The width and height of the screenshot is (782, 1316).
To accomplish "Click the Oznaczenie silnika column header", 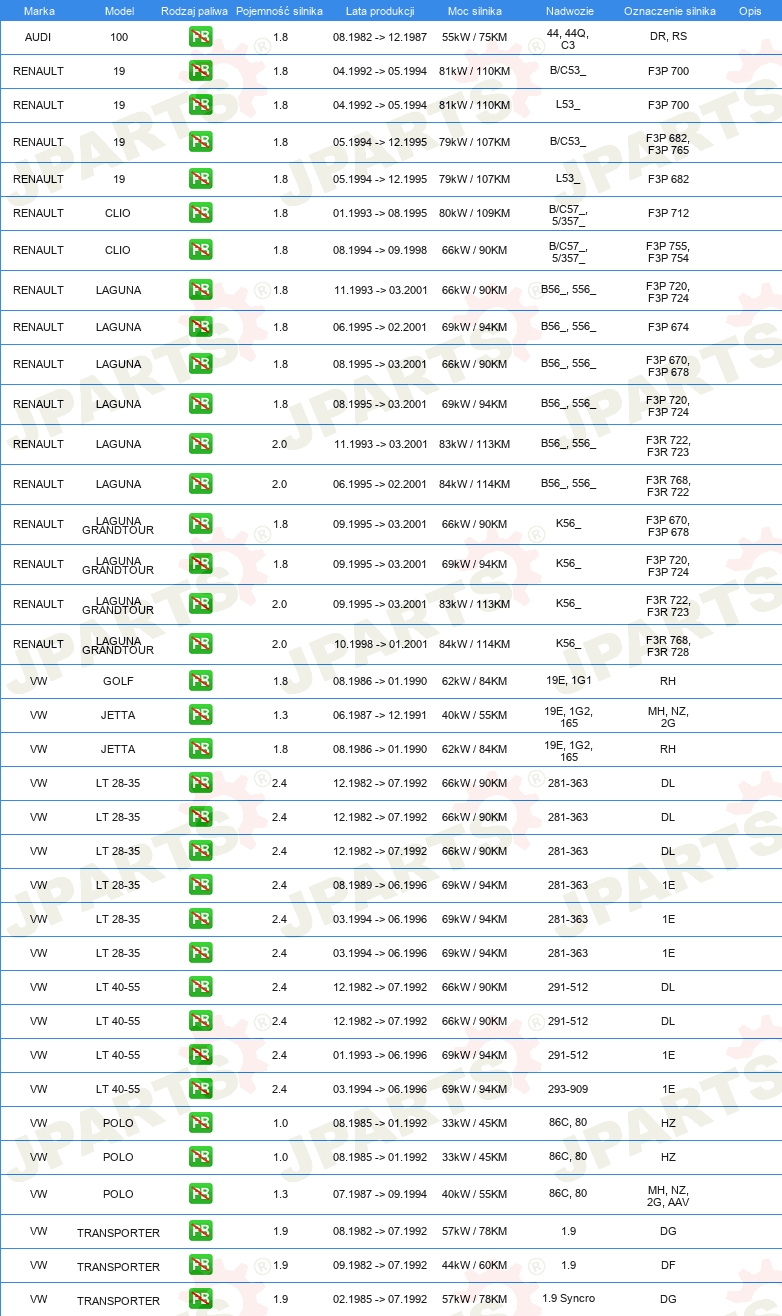I will point(669,11).
